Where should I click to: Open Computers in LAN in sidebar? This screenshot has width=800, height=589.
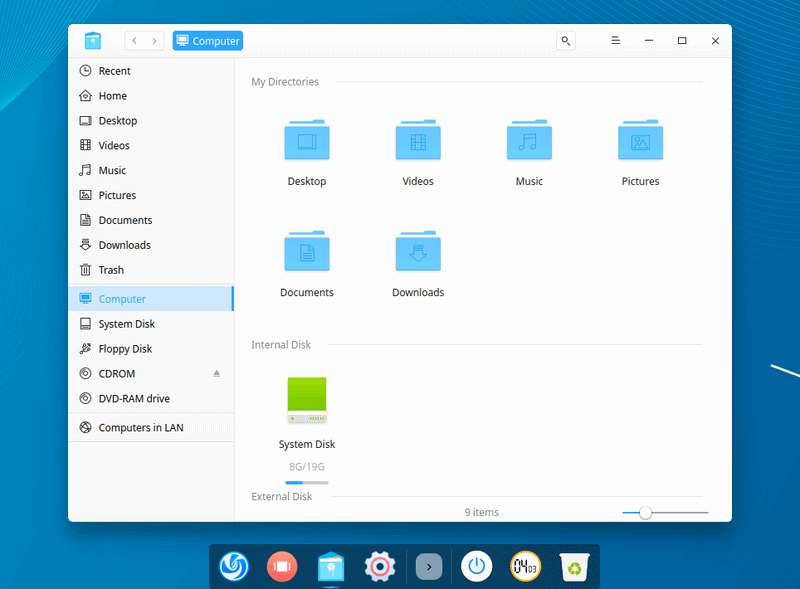tap(140, 428)
